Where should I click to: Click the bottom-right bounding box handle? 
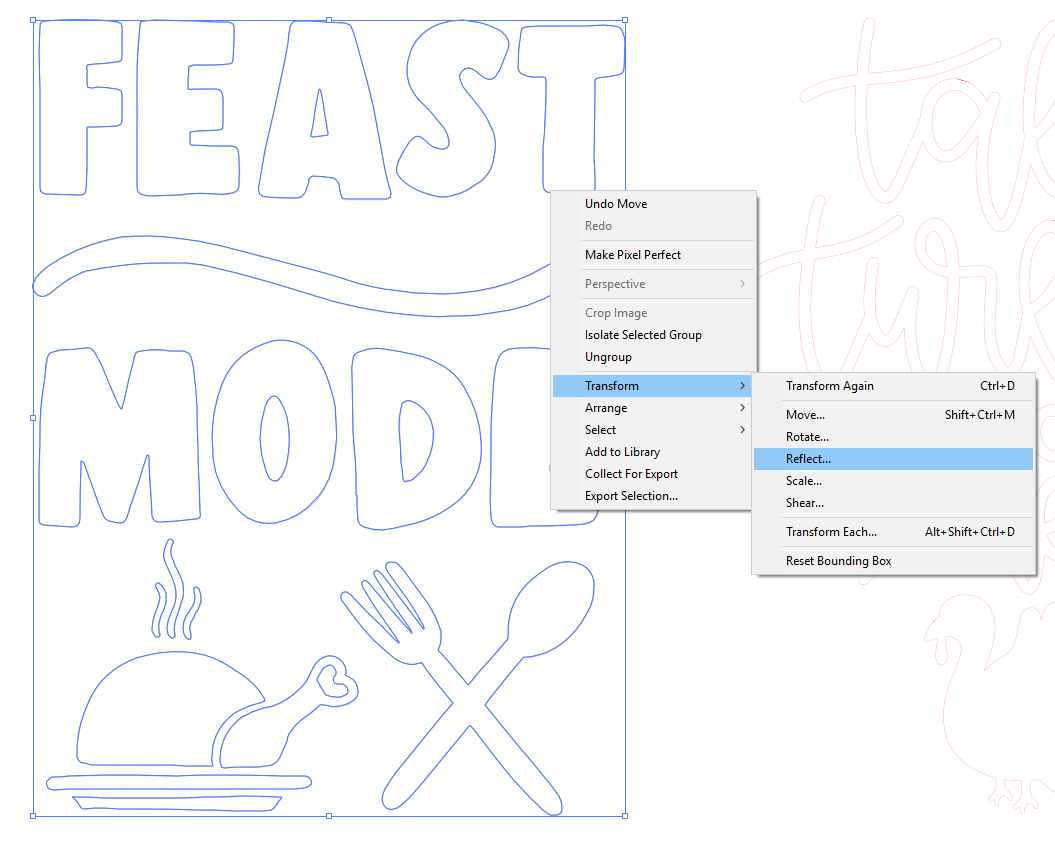(625, 816)
